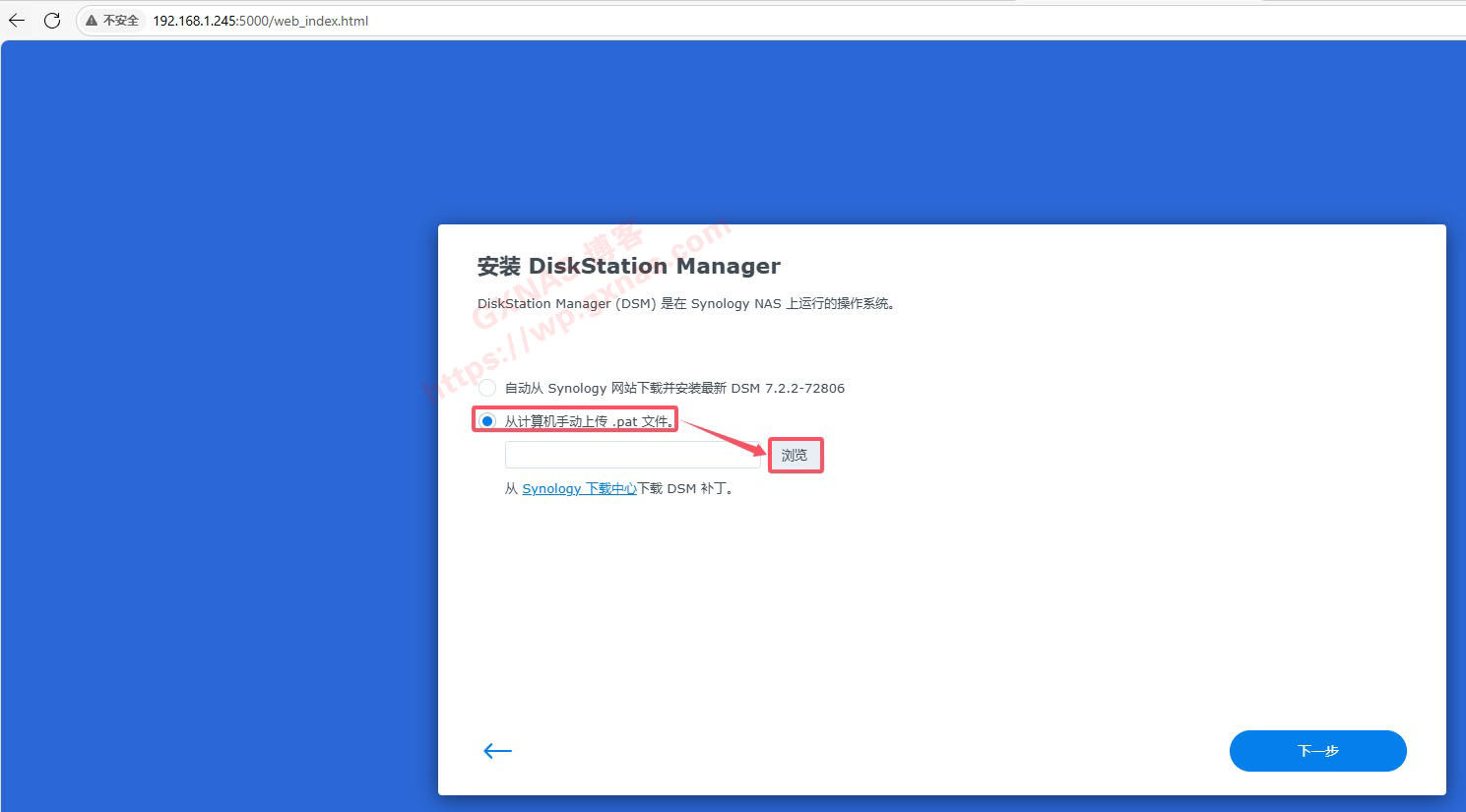Select the automatic Synology download radio button
This screenshot has height=812, width=1466.
coord(487,388)
